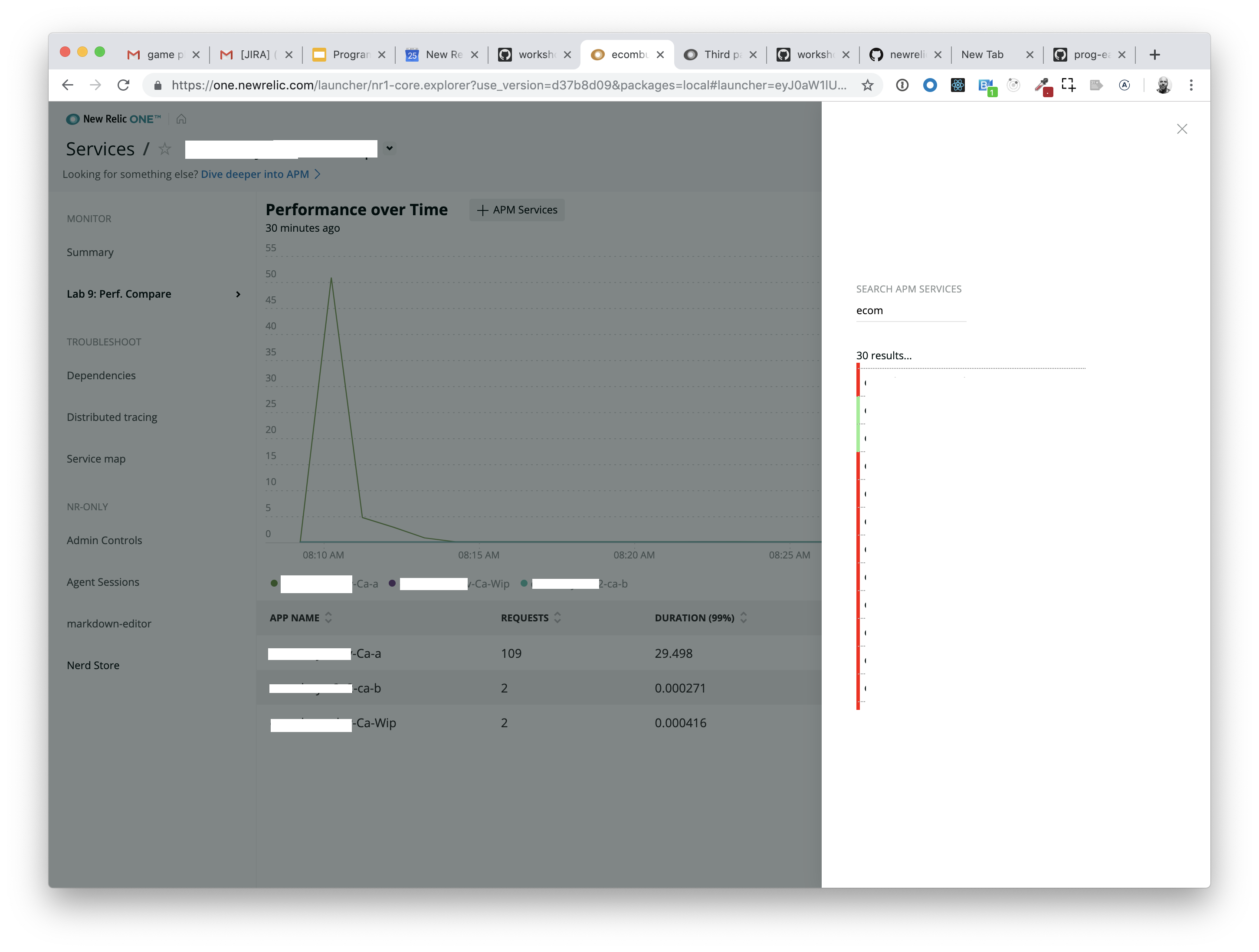Reload the page

pos(124,85)
